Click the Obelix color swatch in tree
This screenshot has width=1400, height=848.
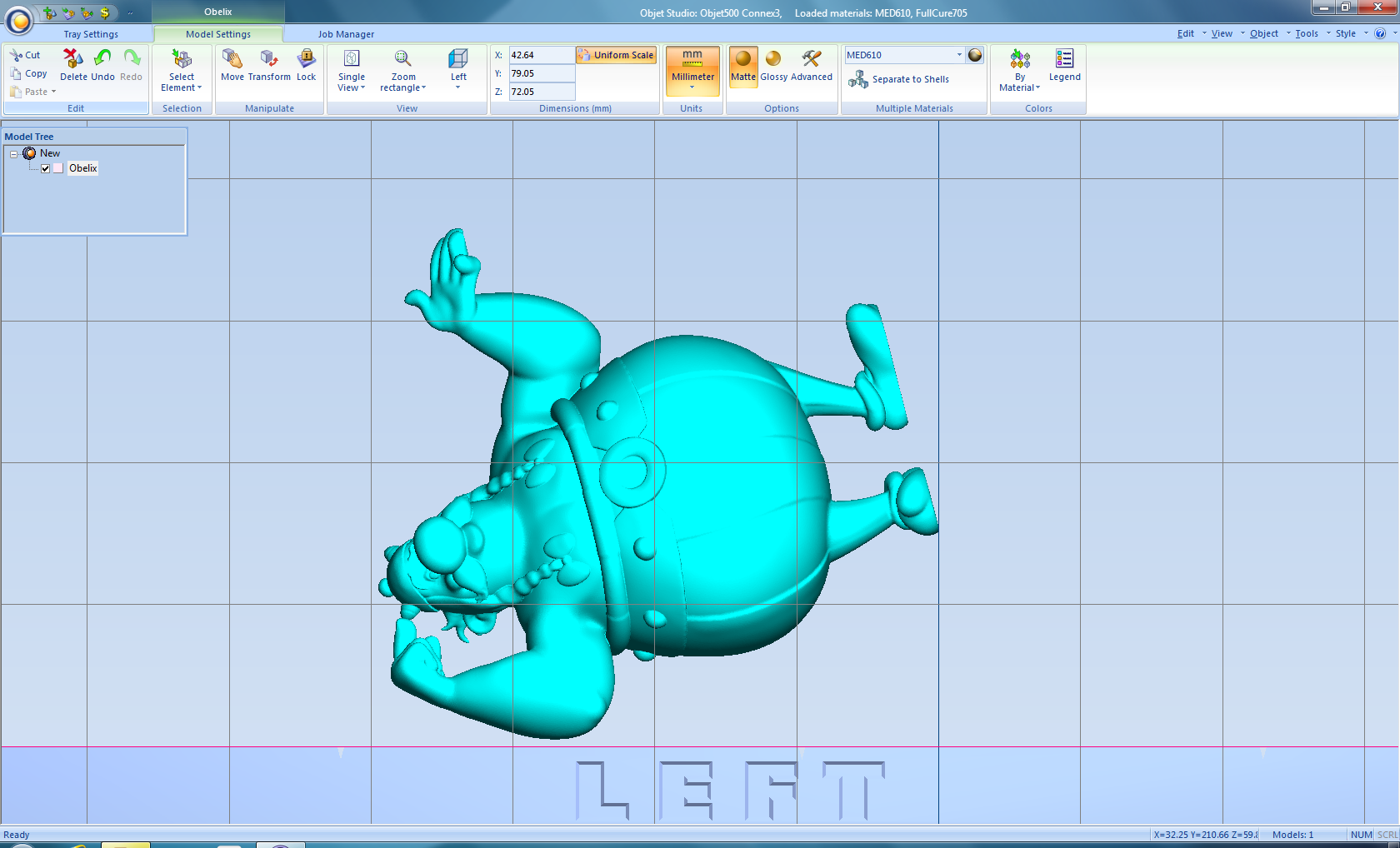pos(58,168)
